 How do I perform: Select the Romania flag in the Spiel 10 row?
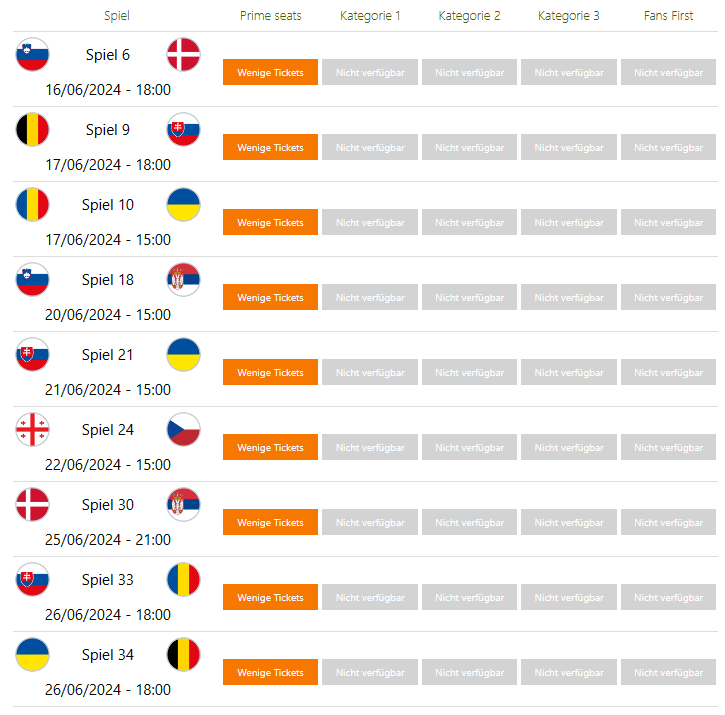point(33,204)
